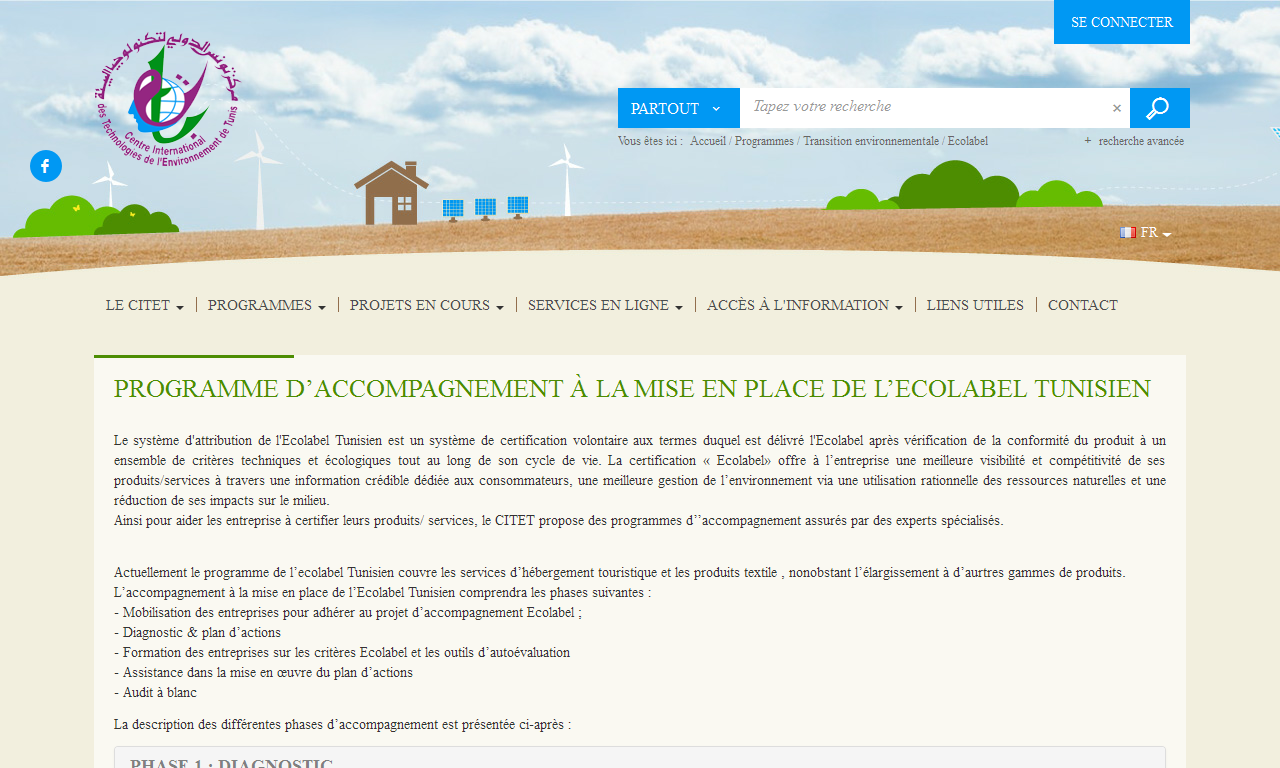Click the PHASE 1 : DIAGNOSTIC panel header
Screen dimensions: 1280x768
tap(640, 758)
